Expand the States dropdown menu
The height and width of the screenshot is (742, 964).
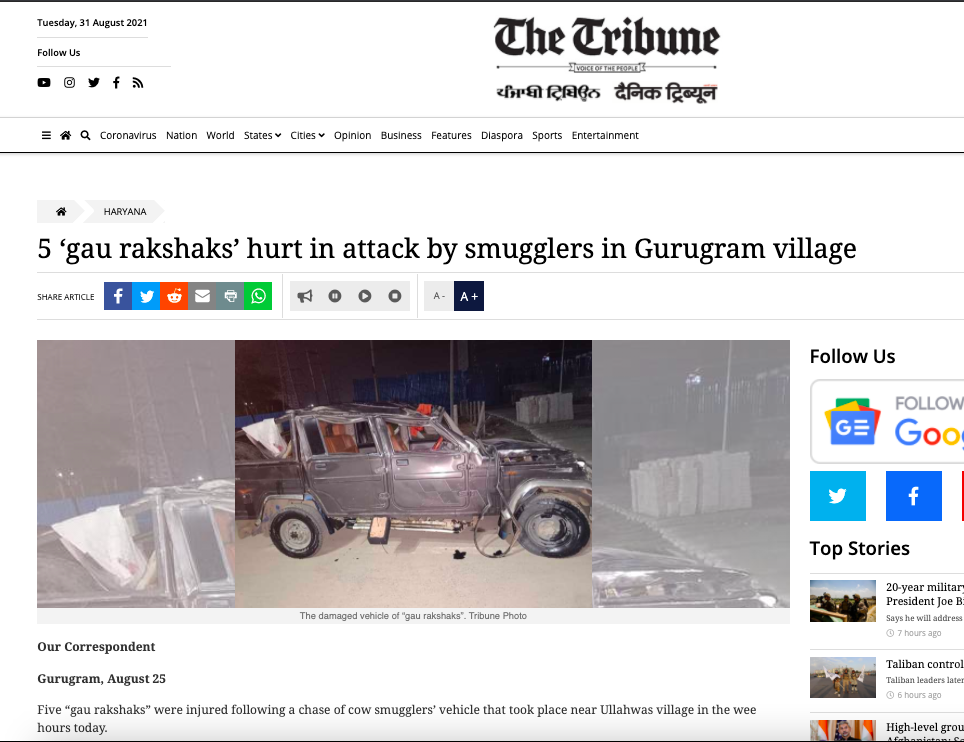click(x=263, y=135)
